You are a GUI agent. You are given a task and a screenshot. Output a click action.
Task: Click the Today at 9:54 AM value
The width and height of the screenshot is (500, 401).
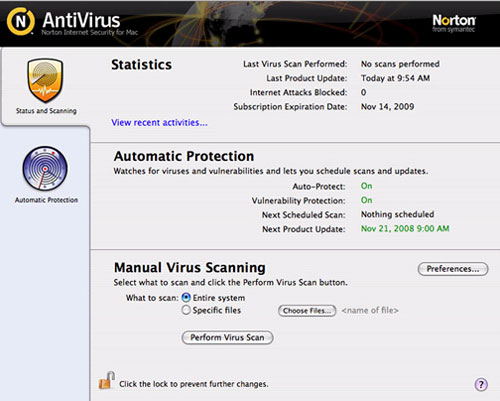(x=395, y=78)
